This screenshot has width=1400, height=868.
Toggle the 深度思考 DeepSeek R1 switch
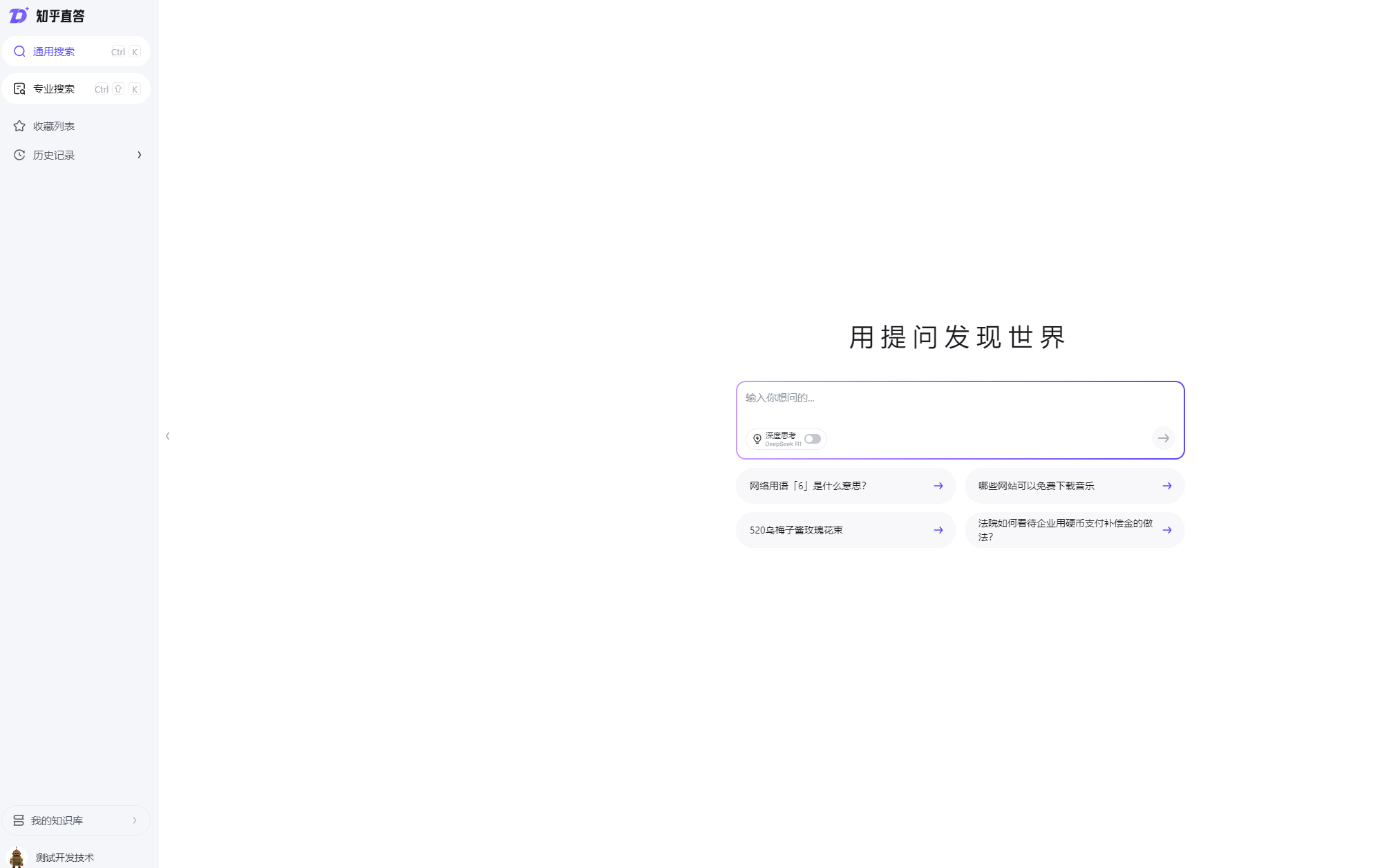coord(812,439)
